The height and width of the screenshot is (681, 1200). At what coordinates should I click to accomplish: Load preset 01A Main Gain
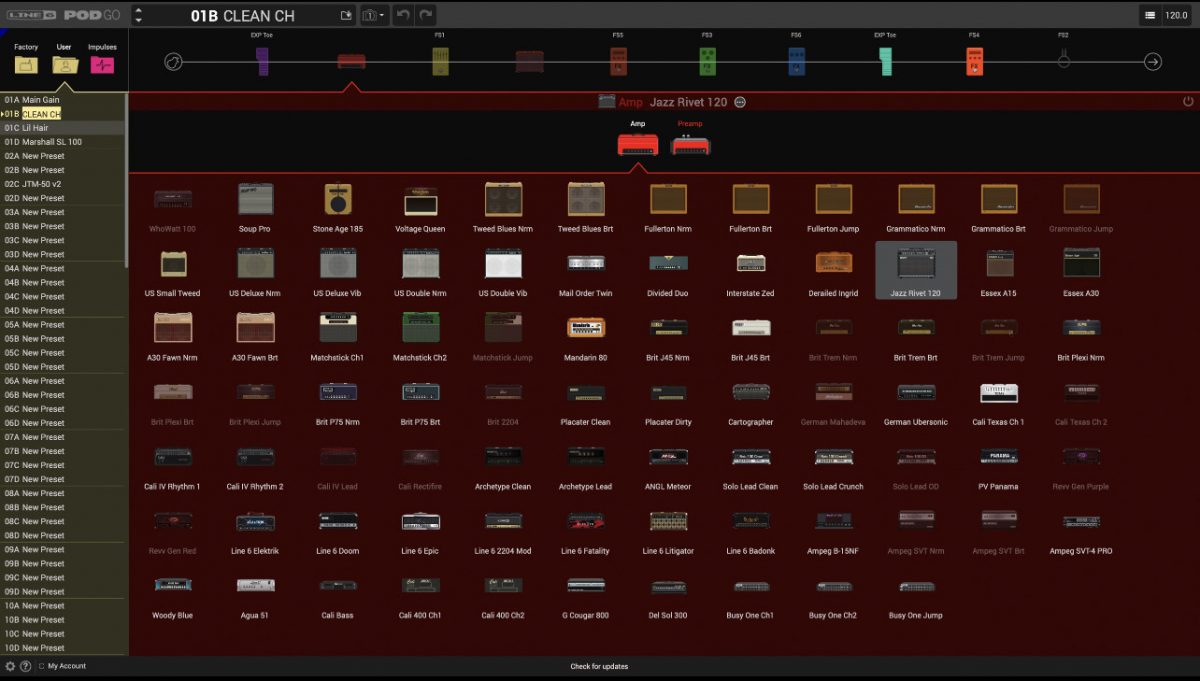point(63,100)
